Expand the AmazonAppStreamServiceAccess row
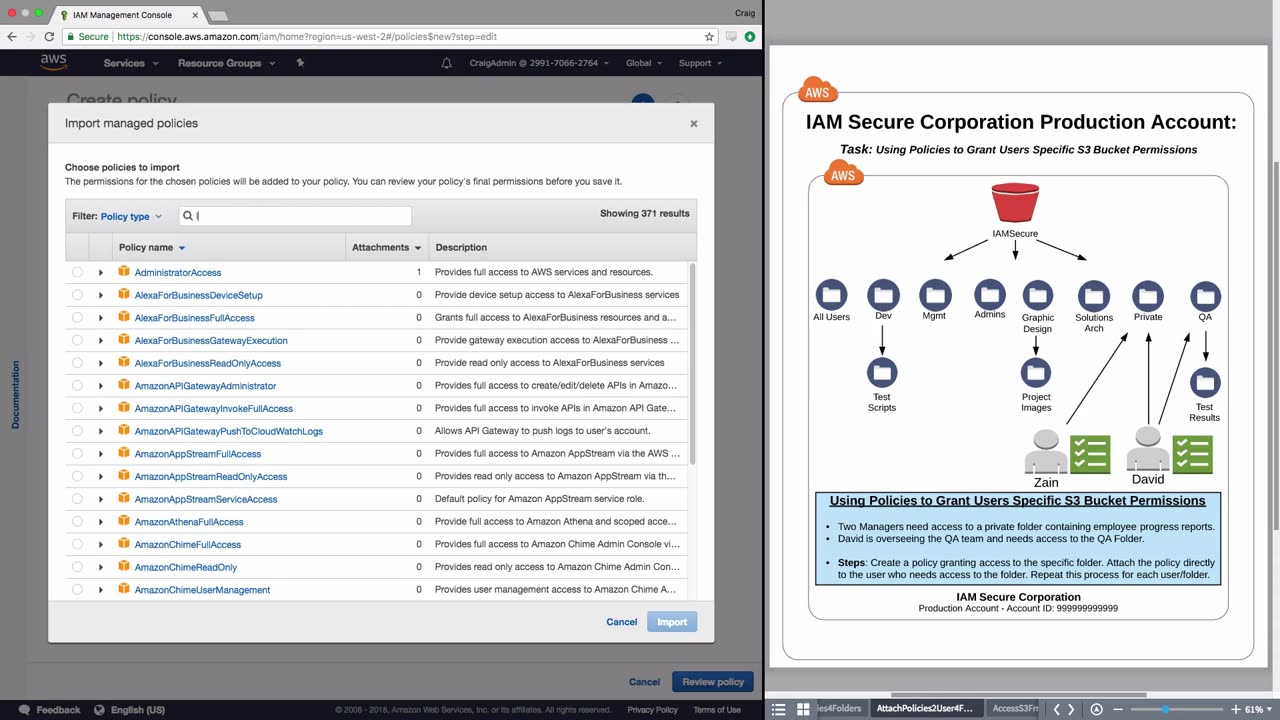This screenshot has height=720, width=1280. [x=100, y=499]
